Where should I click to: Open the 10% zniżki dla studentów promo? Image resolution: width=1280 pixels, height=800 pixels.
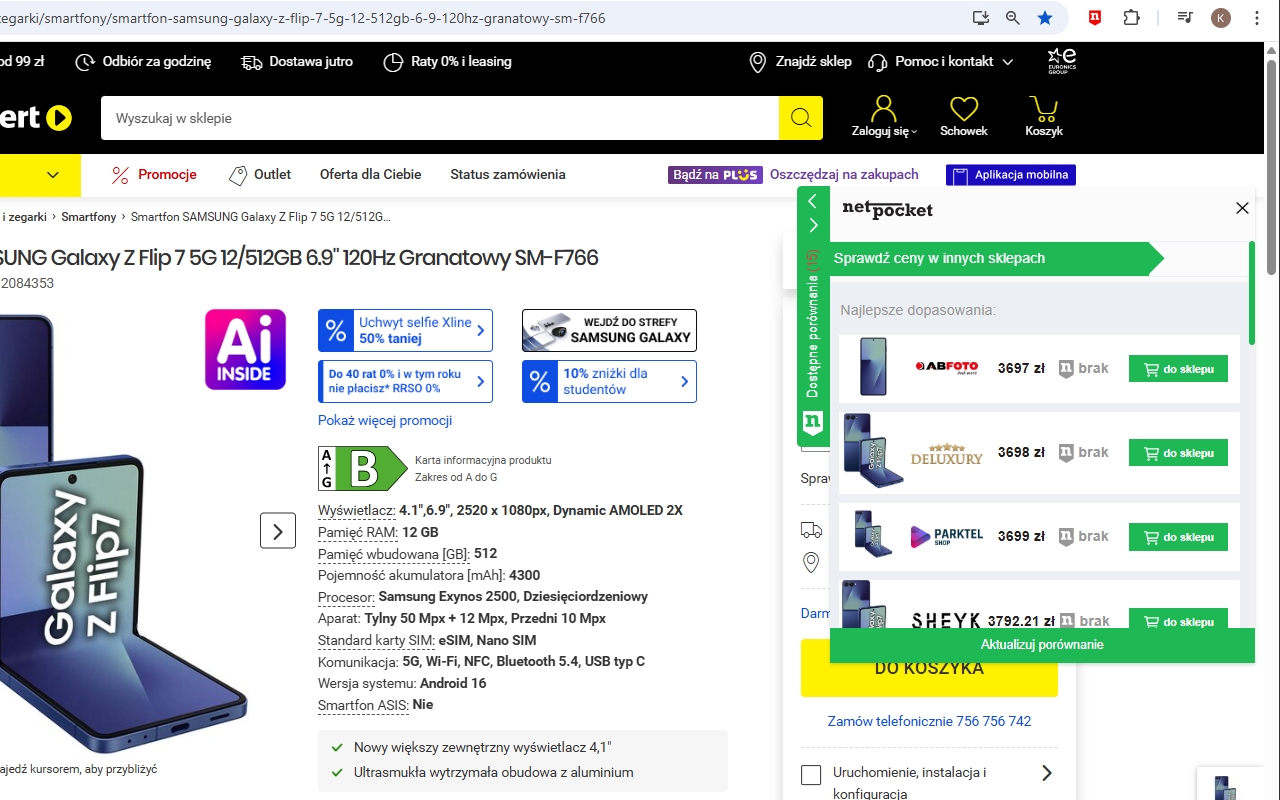click(x=609, y=381)
